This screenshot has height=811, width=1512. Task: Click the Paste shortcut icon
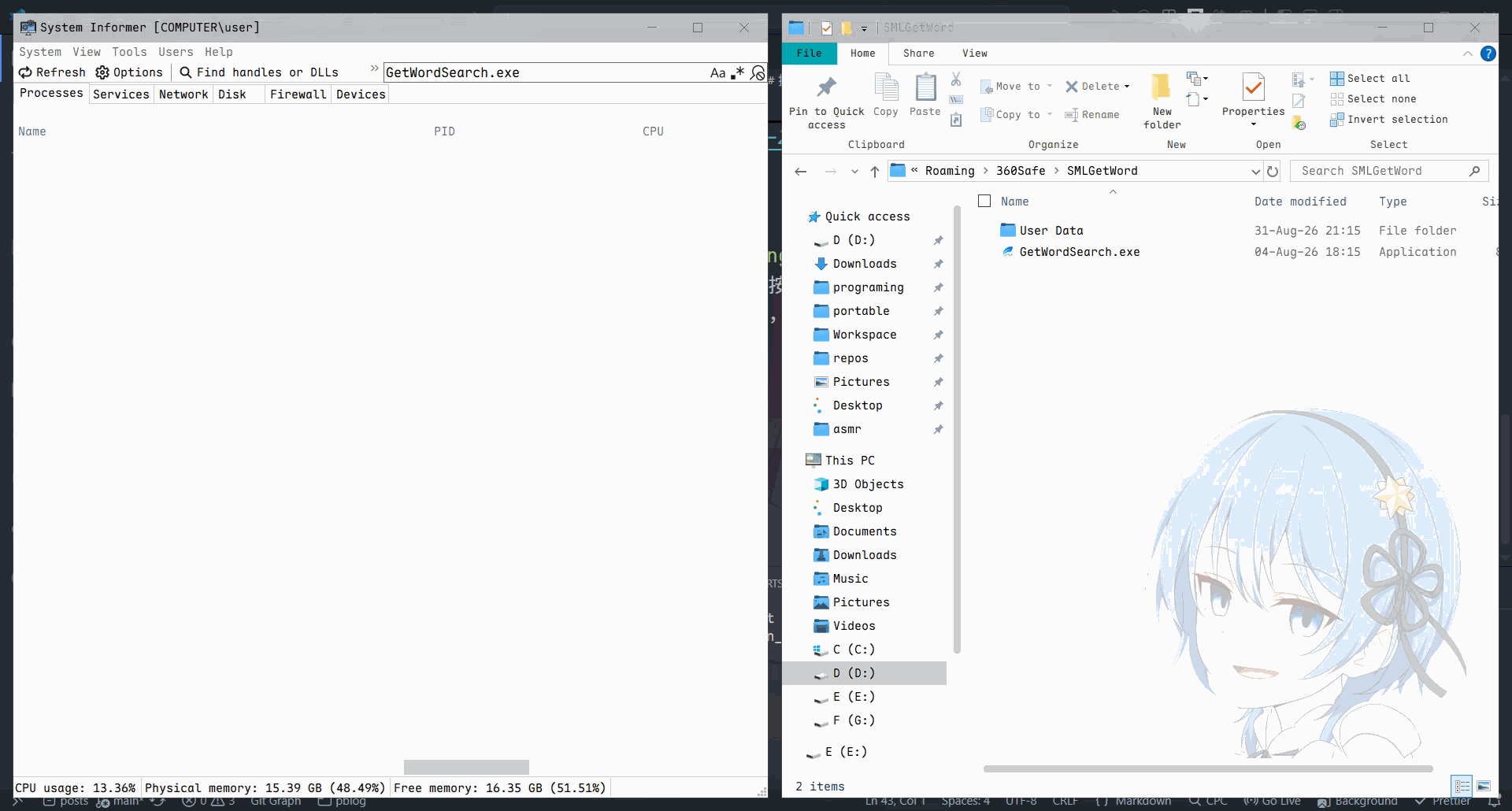[956, 120]
